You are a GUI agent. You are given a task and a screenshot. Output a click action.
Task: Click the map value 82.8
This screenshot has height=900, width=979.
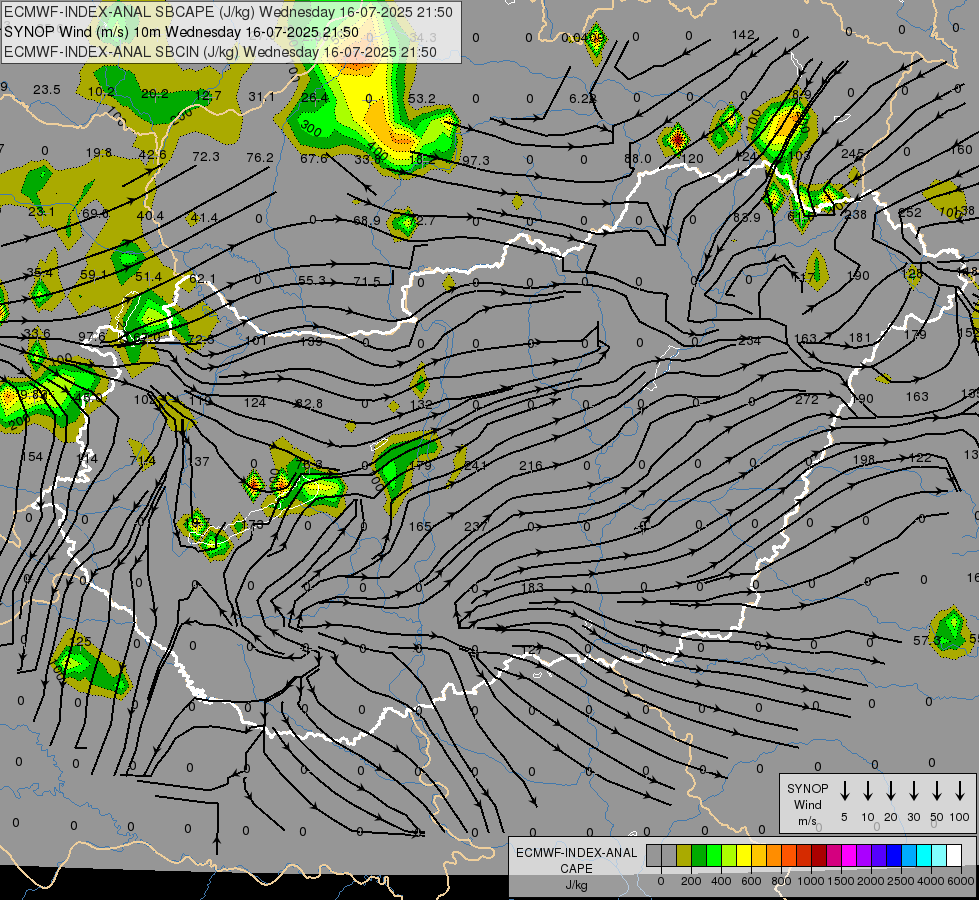[309, 404]
